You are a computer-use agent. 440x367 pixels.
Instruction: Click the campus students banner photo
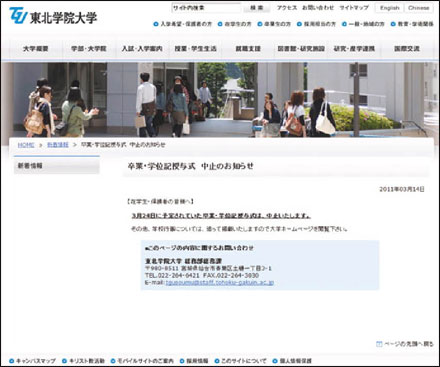coord(220,100)
